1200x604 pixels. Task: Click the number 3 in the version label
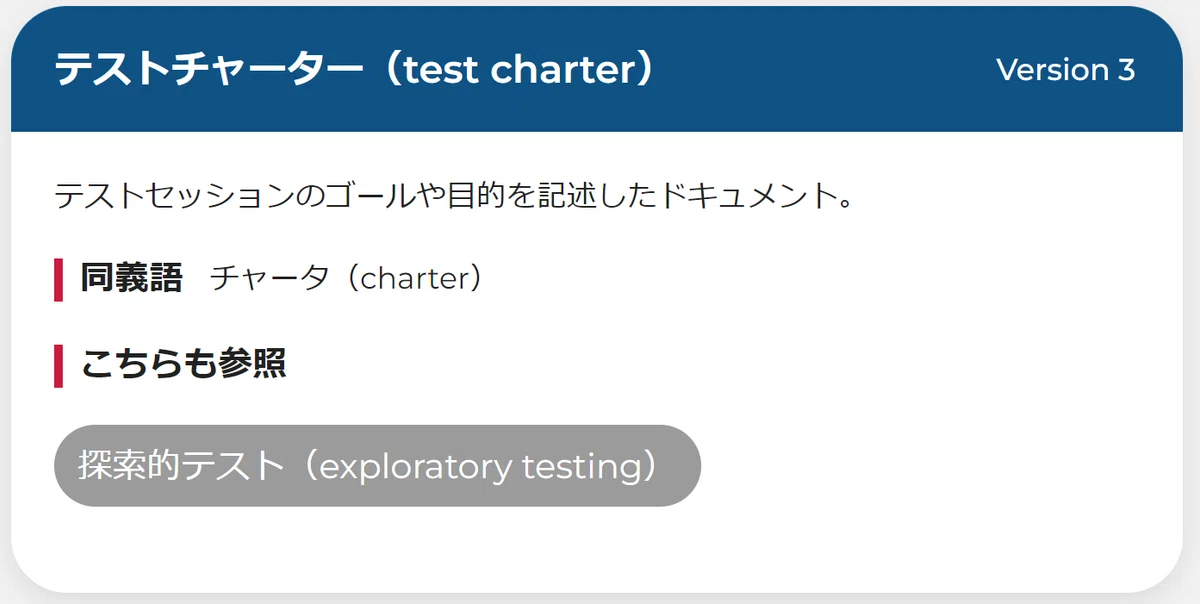coord(1126,69)
